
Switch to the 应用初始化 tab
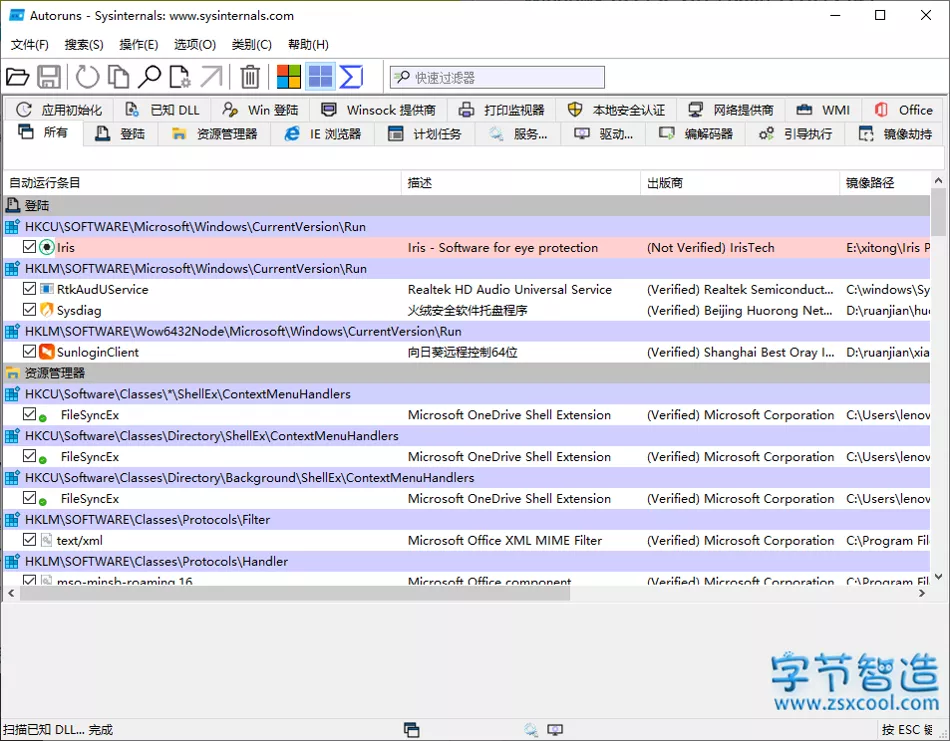pyautogui.click(x=59, y=110)
